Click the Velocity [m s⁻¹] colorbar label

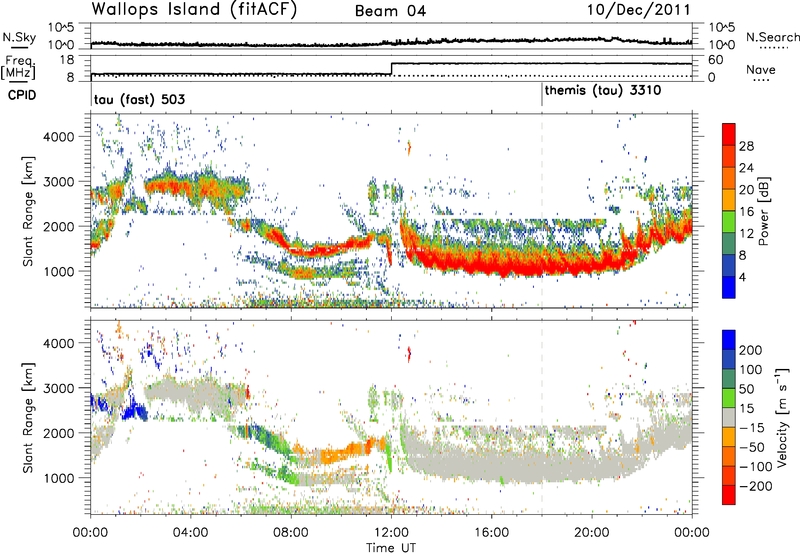click(x=782, y=417)
